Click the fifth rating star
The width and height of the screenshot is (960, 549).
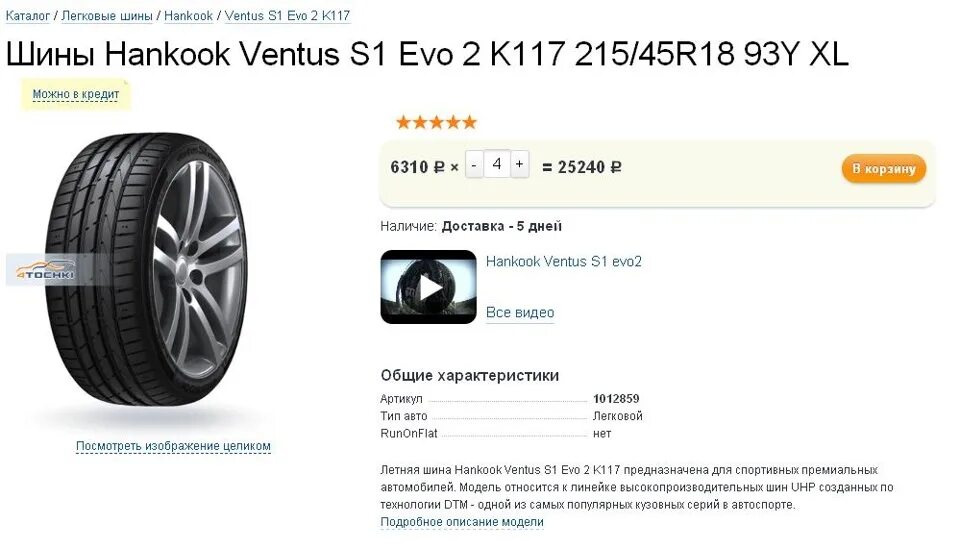469,122
